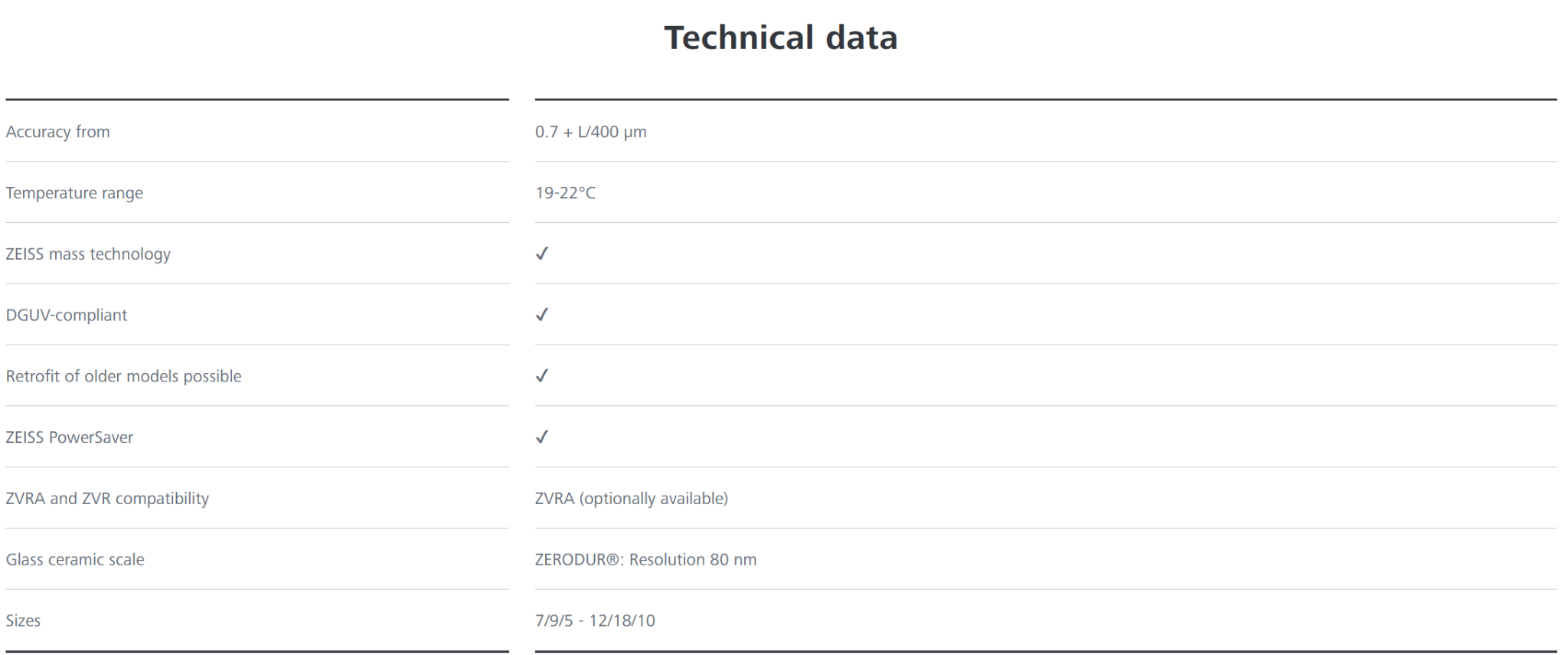Click the '0.7 + L/400 µm' accuracy value
This screenshot has height=655, width=1568.
590,132
